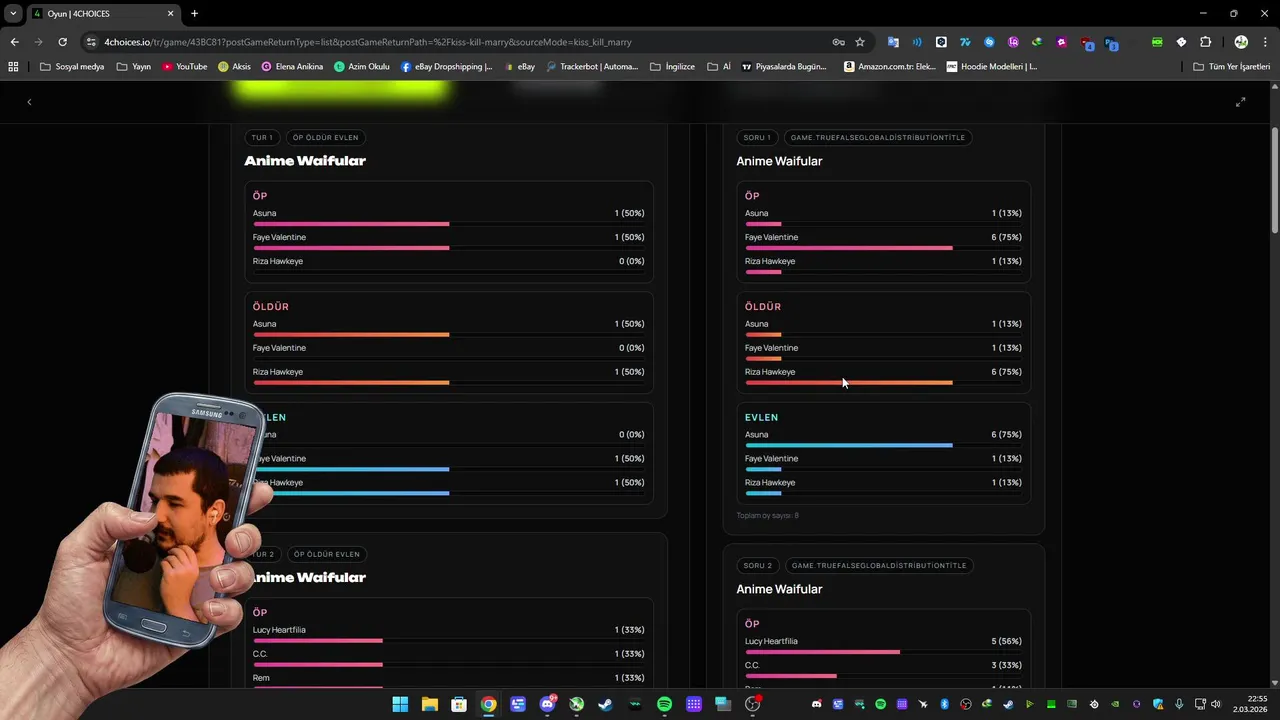The image size is (1280, 720).
Task: Open the Sosyal medya bookmark folder
Action: [x=72, y=67]
